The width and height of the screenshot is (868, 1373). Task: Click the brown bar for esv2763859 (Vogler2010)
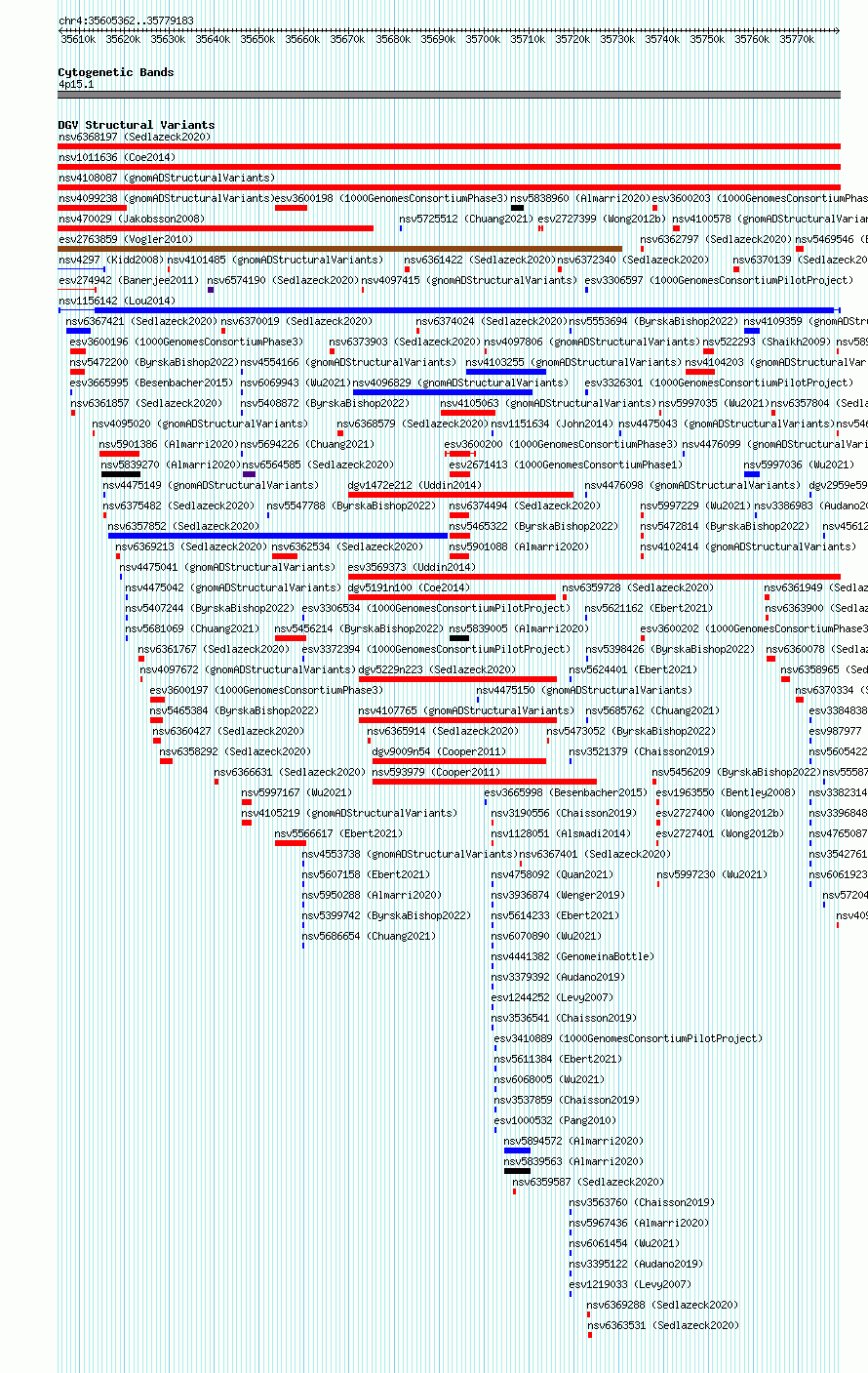point(339,249)
